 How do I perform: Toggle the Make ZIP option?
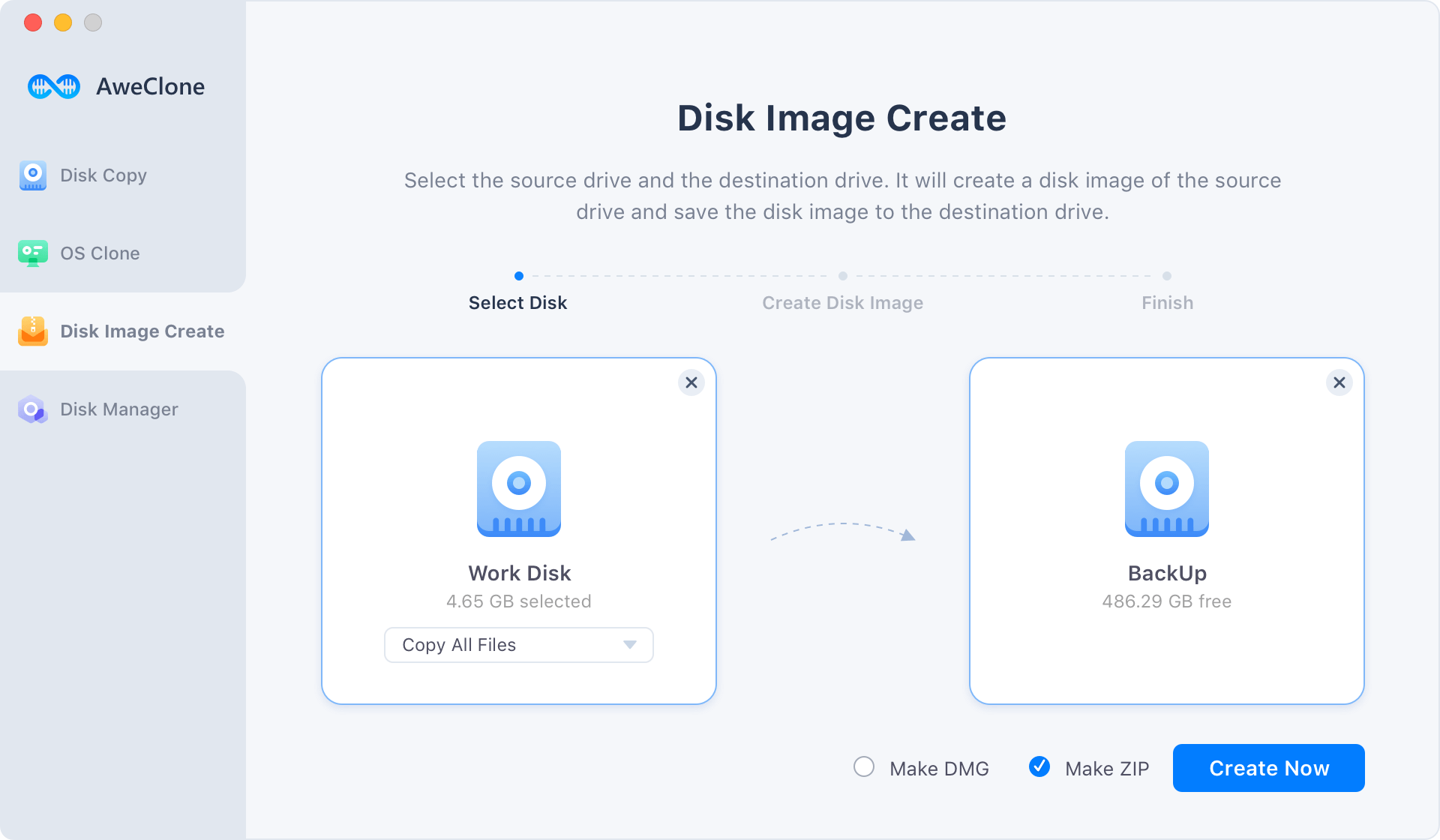click(x=1039, y=766)
